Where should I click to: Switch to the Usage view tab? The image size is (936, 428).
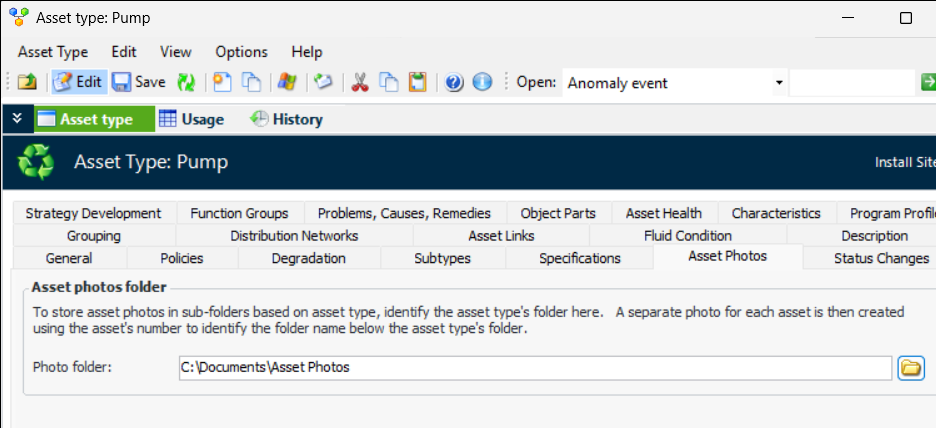click(191, 119)
